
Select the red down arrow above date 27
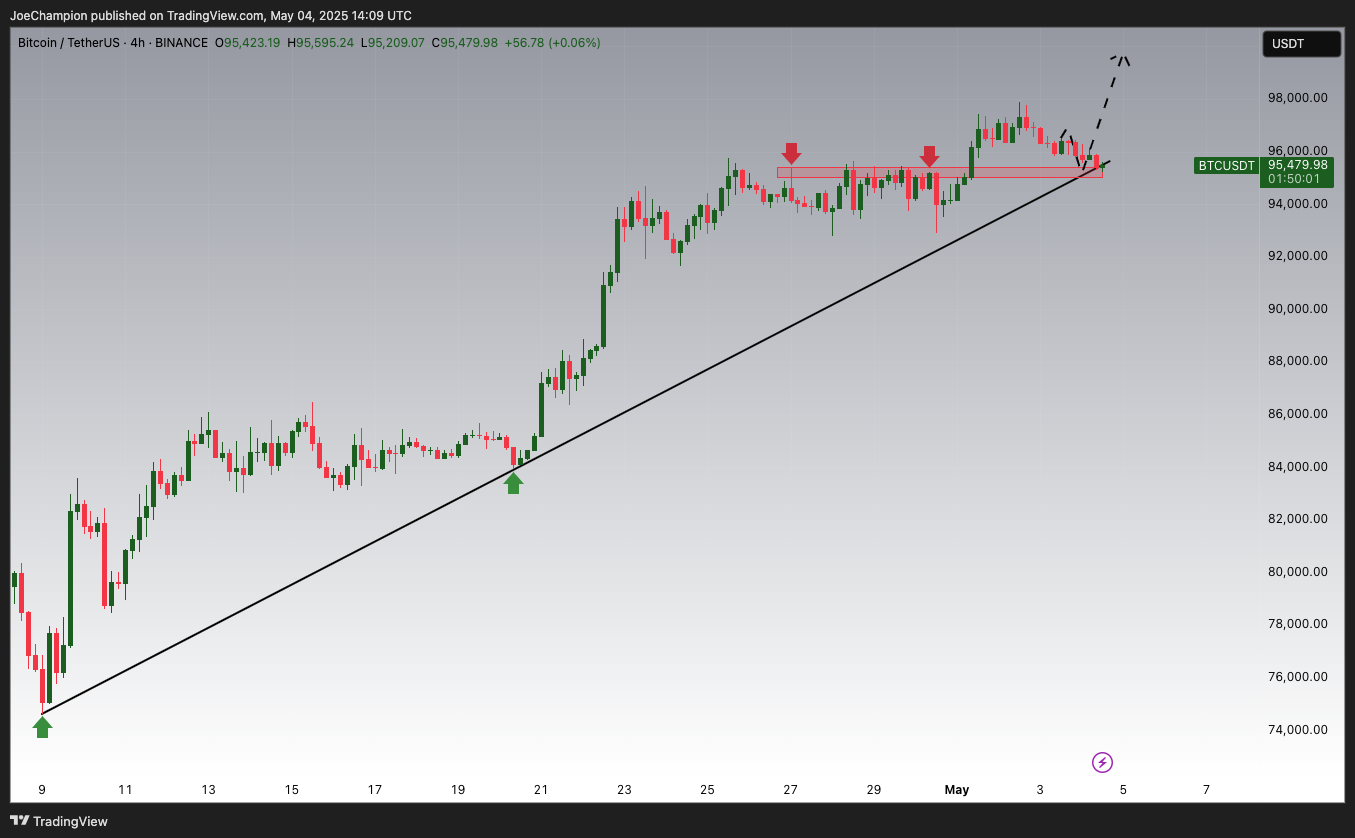pyautogui.click(x=791, y=153)
